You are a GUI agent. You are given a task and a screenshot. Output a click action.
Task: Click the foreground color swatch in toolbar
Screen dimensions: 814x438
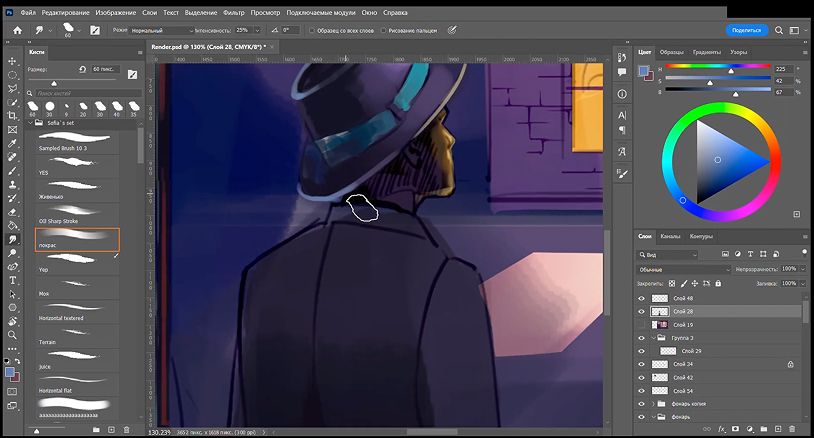click(x=9, y=372)
